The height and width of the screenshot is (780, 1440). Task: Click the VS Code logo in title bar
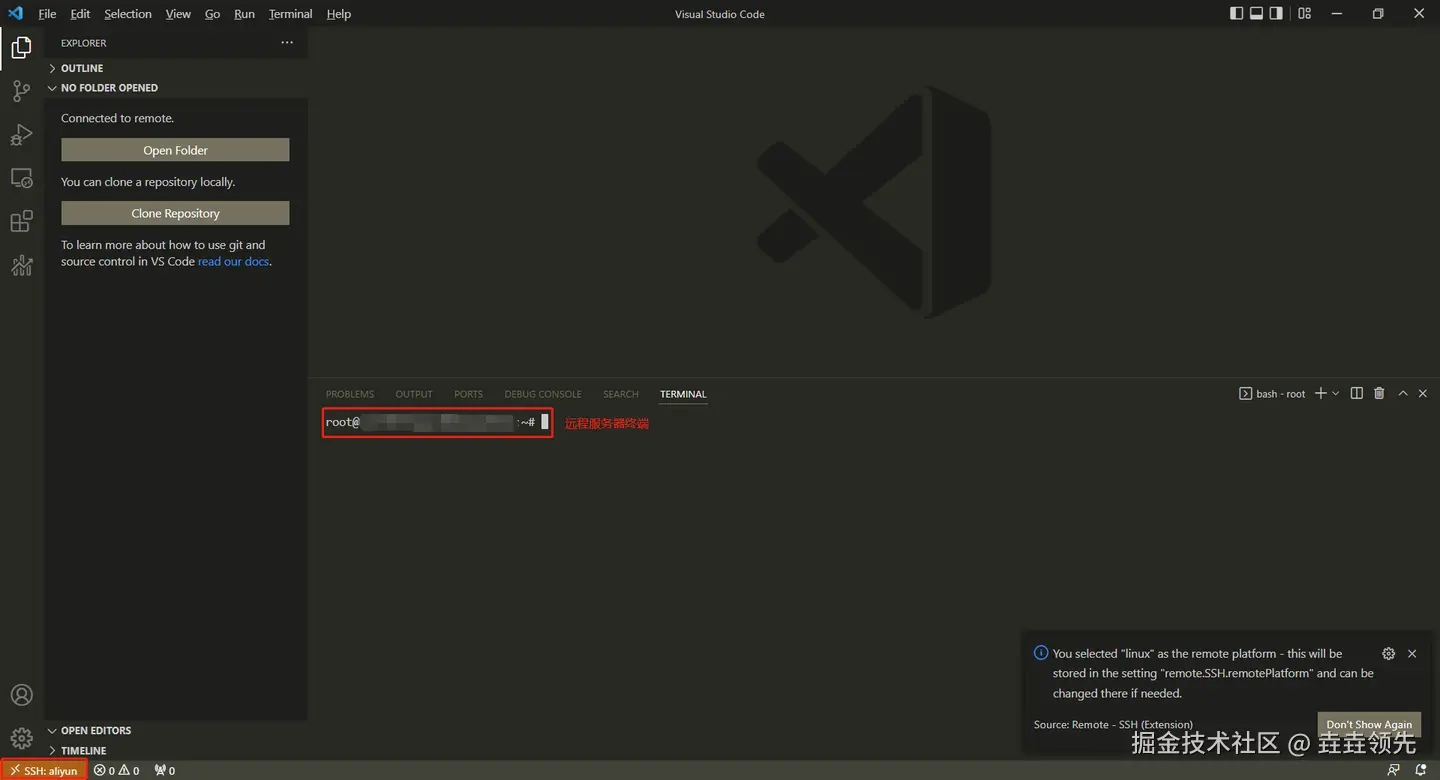pyautogui.click(x=15, y=13)
